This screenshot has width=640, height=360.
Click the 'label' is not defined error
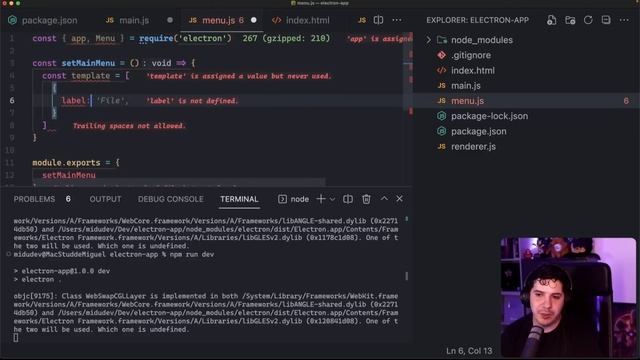pyautogui.click(x=192, y=101)
